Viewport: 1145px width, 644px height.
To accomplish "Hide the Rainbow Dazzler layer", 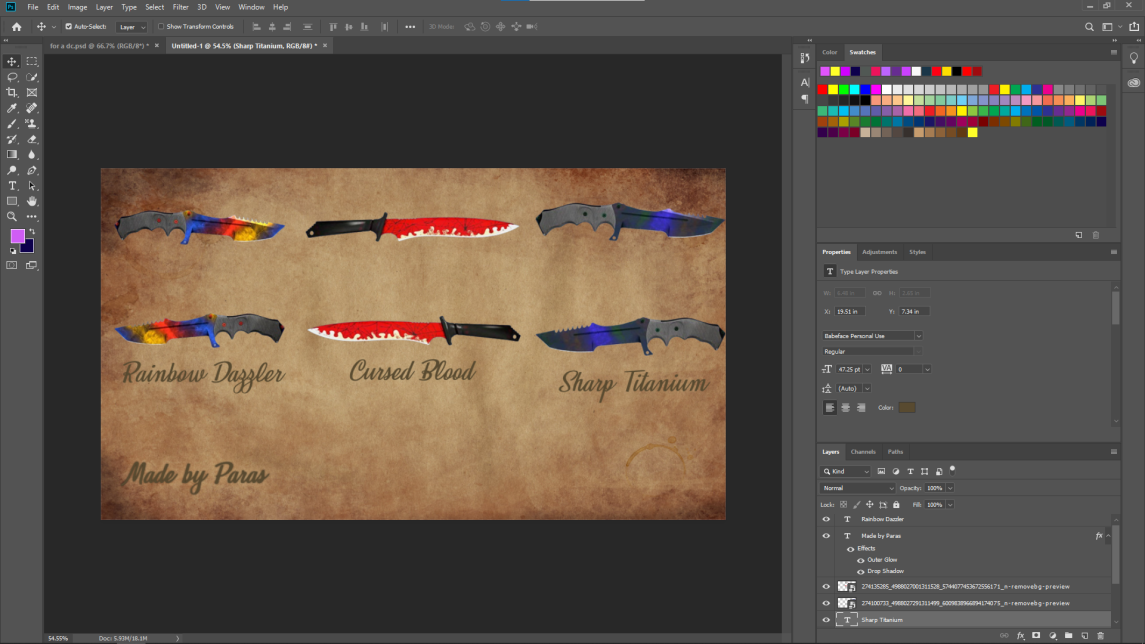I will click(x=826, y=519).
